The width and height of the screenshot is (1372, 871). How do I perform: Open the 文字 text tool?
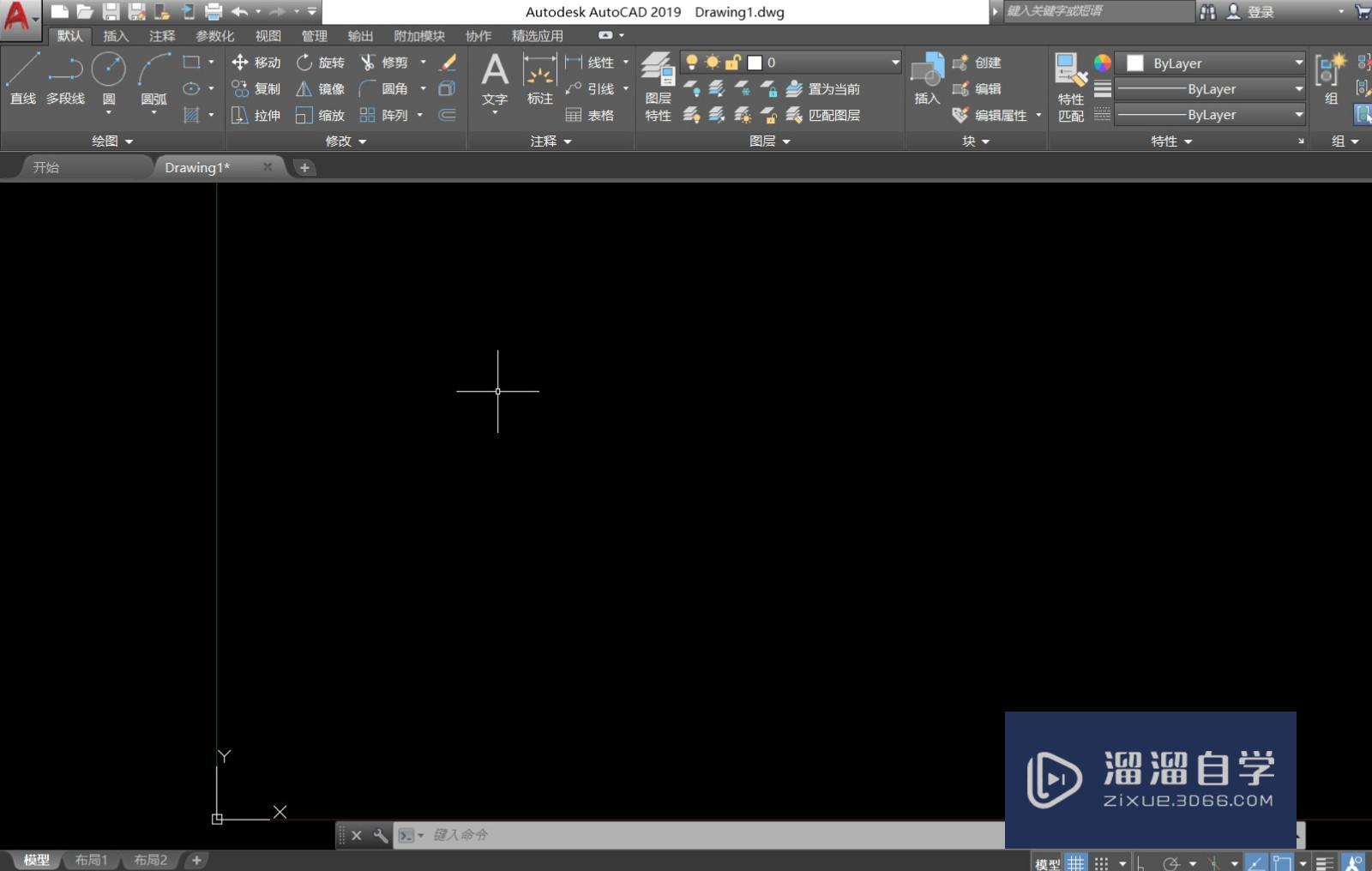(495, 80)
